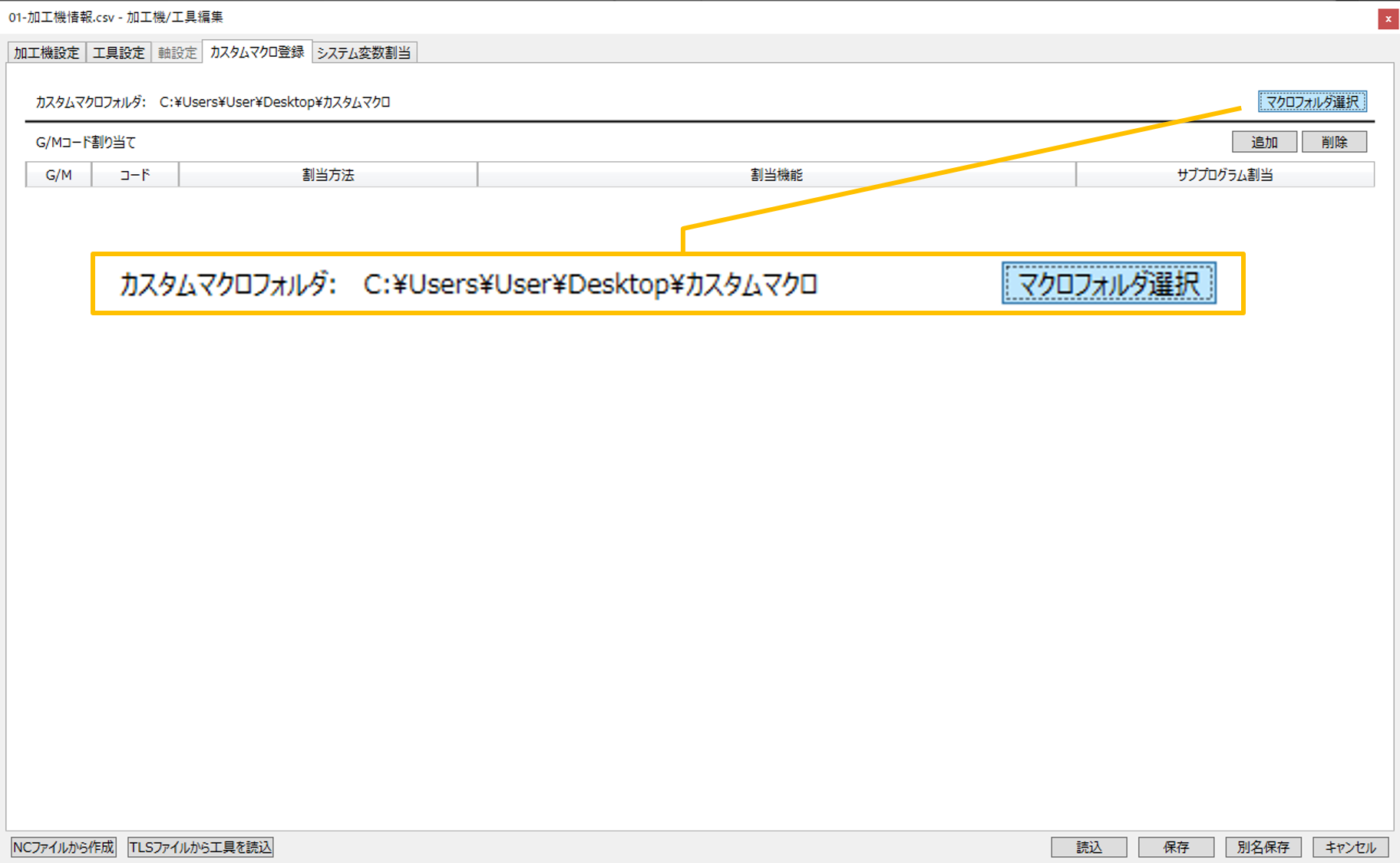
Task: Click 追加 to add a G/M code
Action: 1263,142
